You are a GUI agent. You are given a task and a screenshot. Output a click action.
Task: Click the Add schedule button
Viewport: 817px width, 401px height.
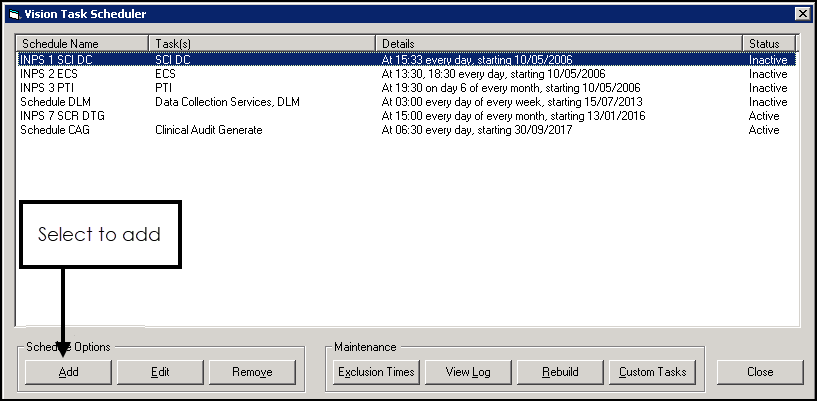[68, 372]
